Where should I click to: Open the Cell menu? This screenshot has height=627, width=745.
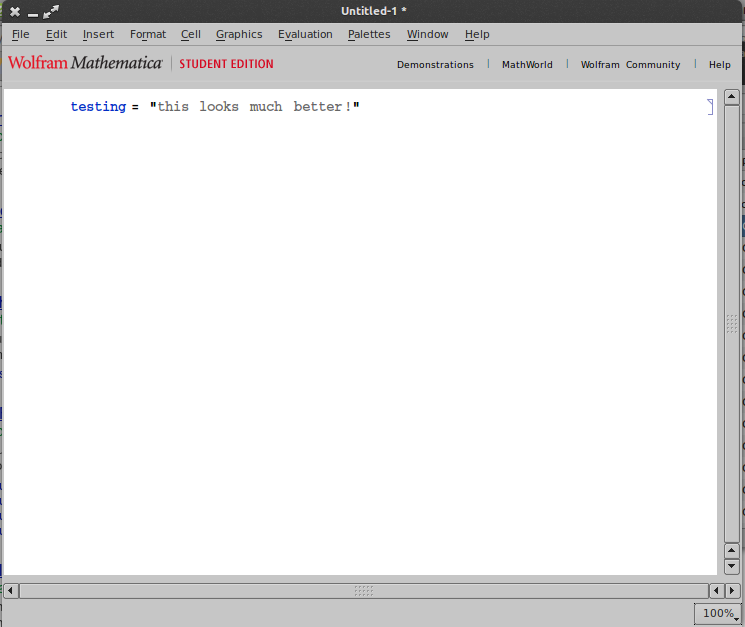191,34
